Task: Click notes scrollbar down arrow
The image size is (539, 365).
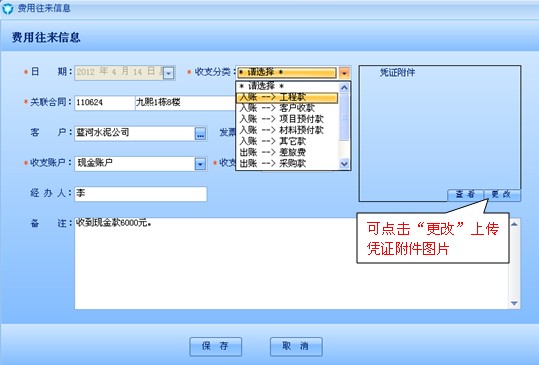Action: [x=514, y=303]
